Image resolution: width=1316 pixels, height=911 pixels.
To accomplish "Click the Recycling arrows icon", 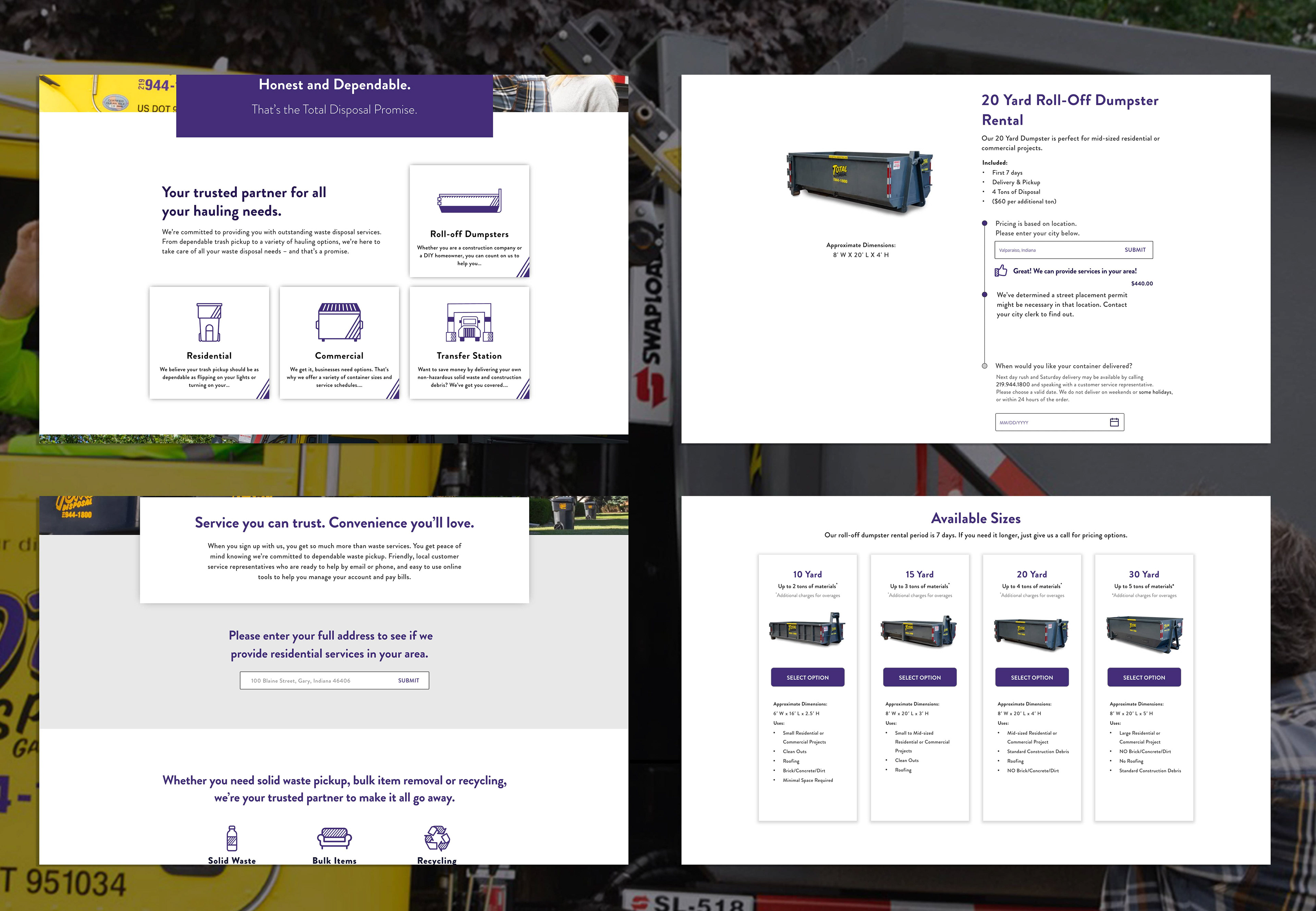I will [437, 838].
